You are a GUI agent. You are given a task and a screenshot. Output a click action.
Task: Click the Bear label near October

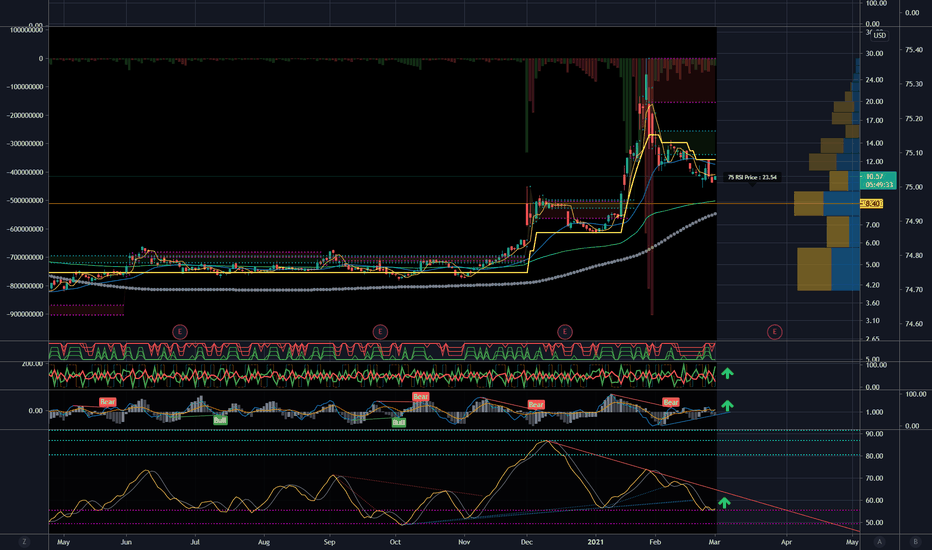[x=421, y=397]
